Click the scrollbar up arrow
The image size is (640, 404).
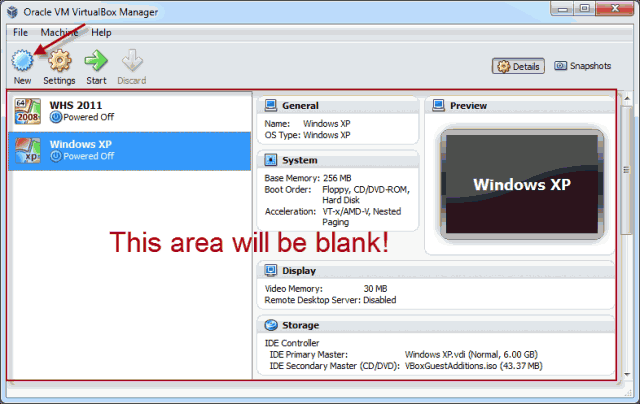click(x=627, y=98)
